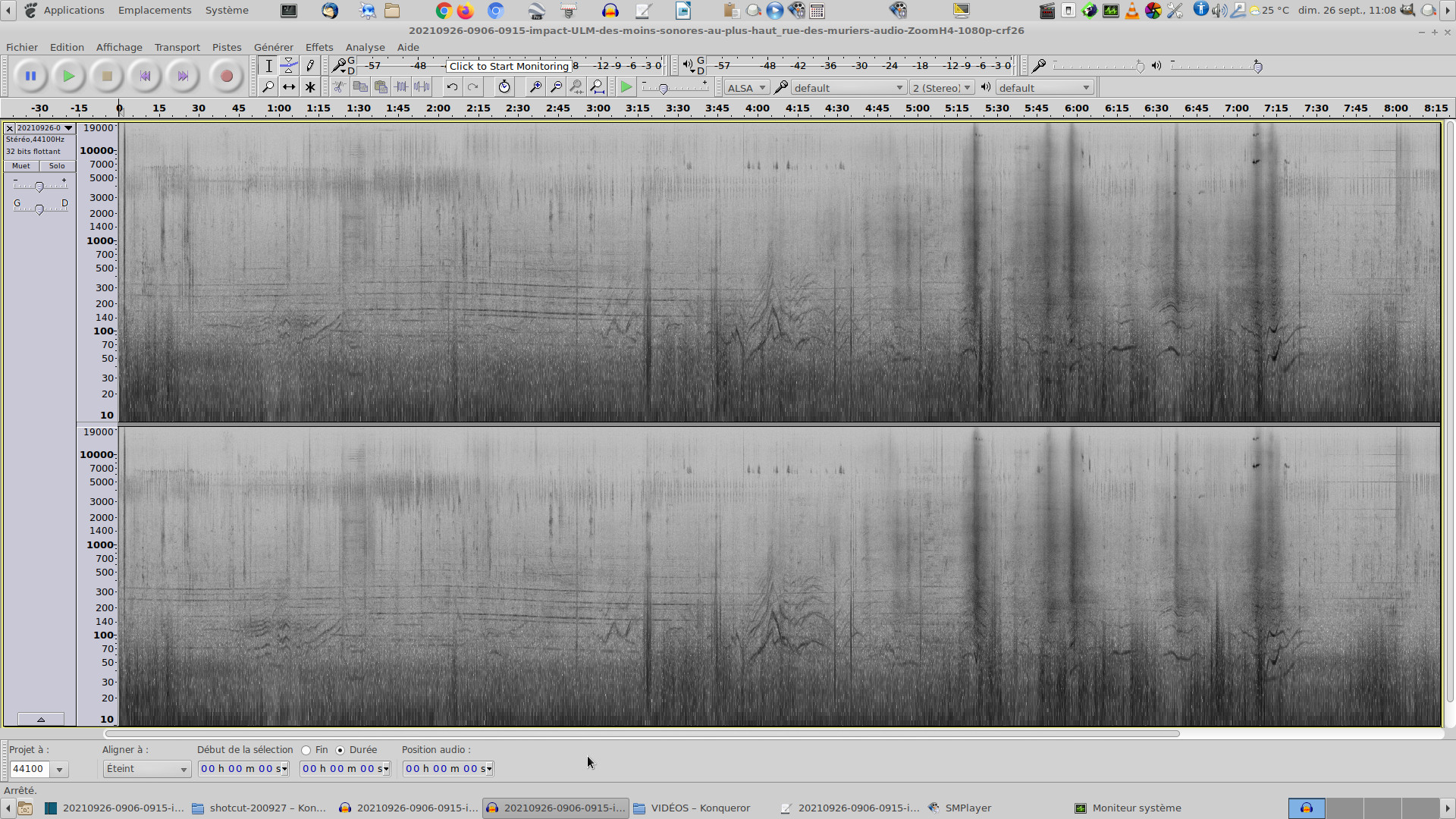Select the Draw pencil tool
The width and height of the screenshot is (1456, 819).
coord(310,66)
